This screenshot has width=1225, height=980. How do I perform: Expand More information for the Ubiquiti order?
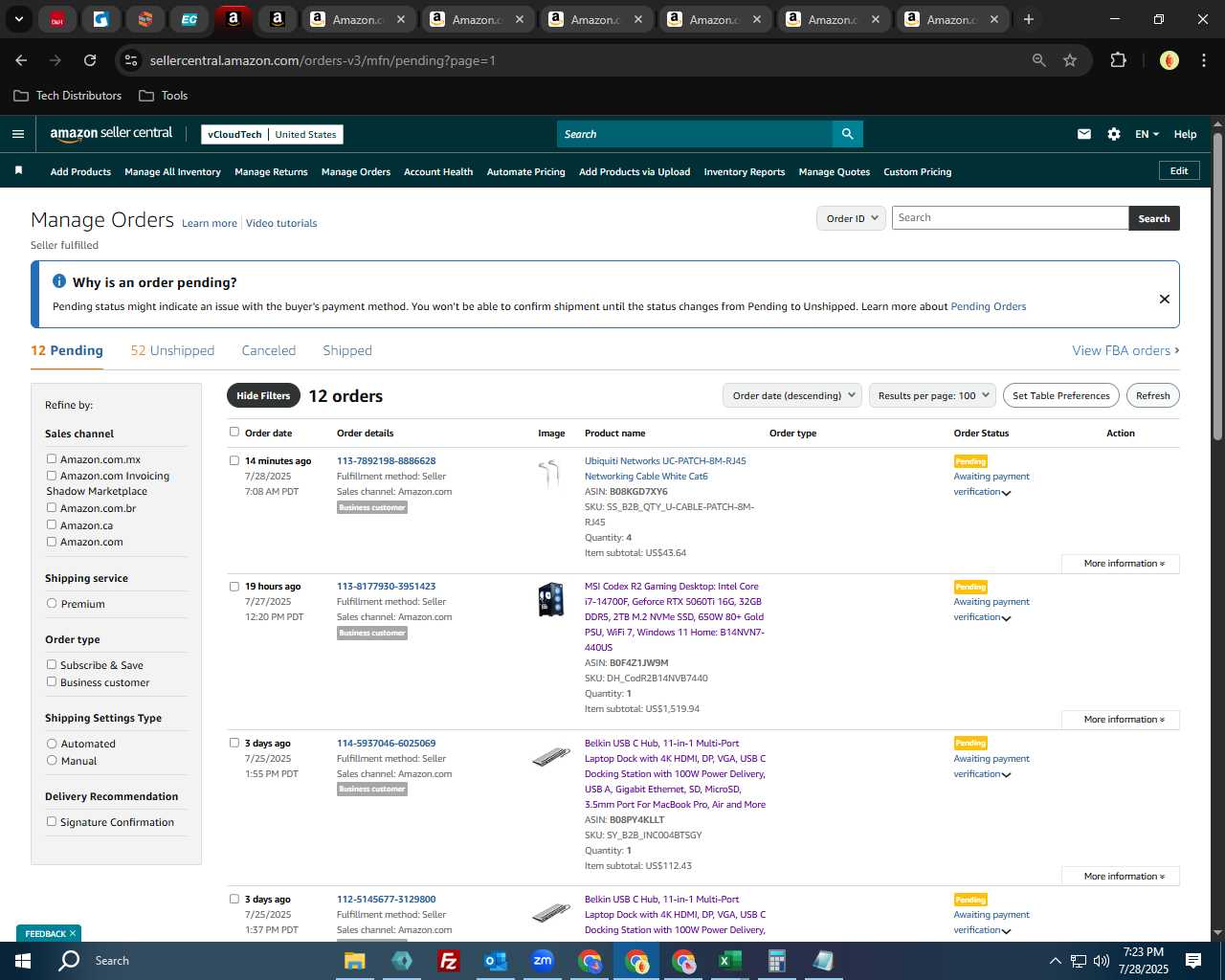click(x=1121, y=564)
